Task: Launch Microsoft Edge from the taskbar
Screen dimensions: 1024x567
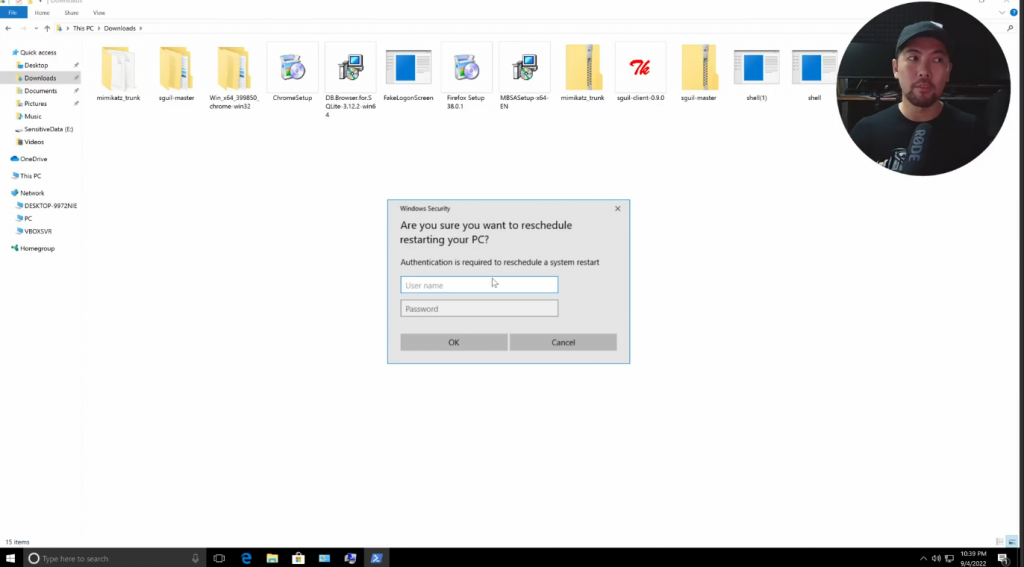Action: tap(246, 559)
